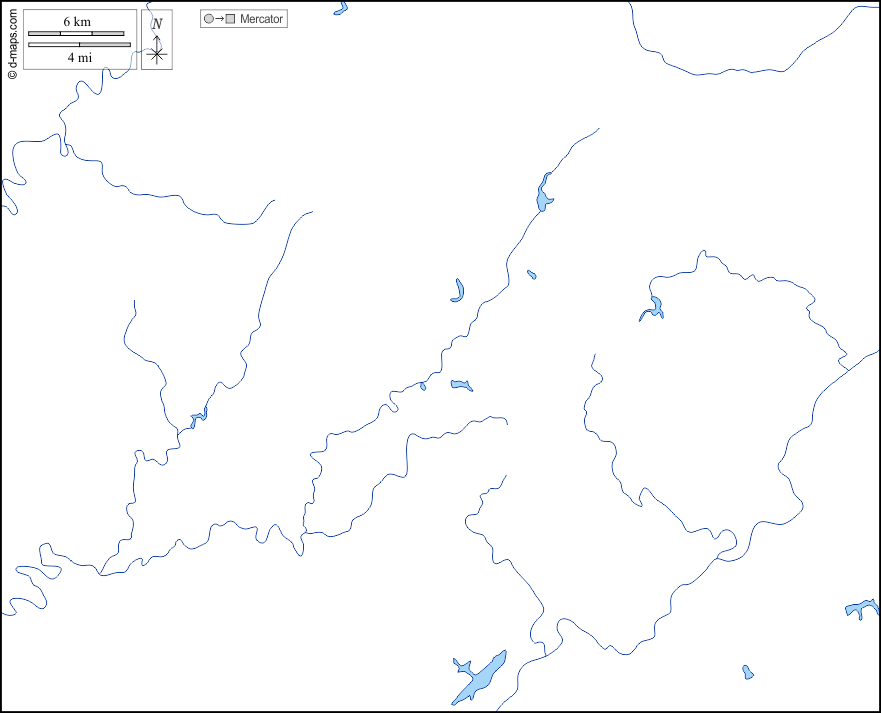Select the small lake in bottom right corner area
This screenshot has width=881, height=713.
pos(747,672)
